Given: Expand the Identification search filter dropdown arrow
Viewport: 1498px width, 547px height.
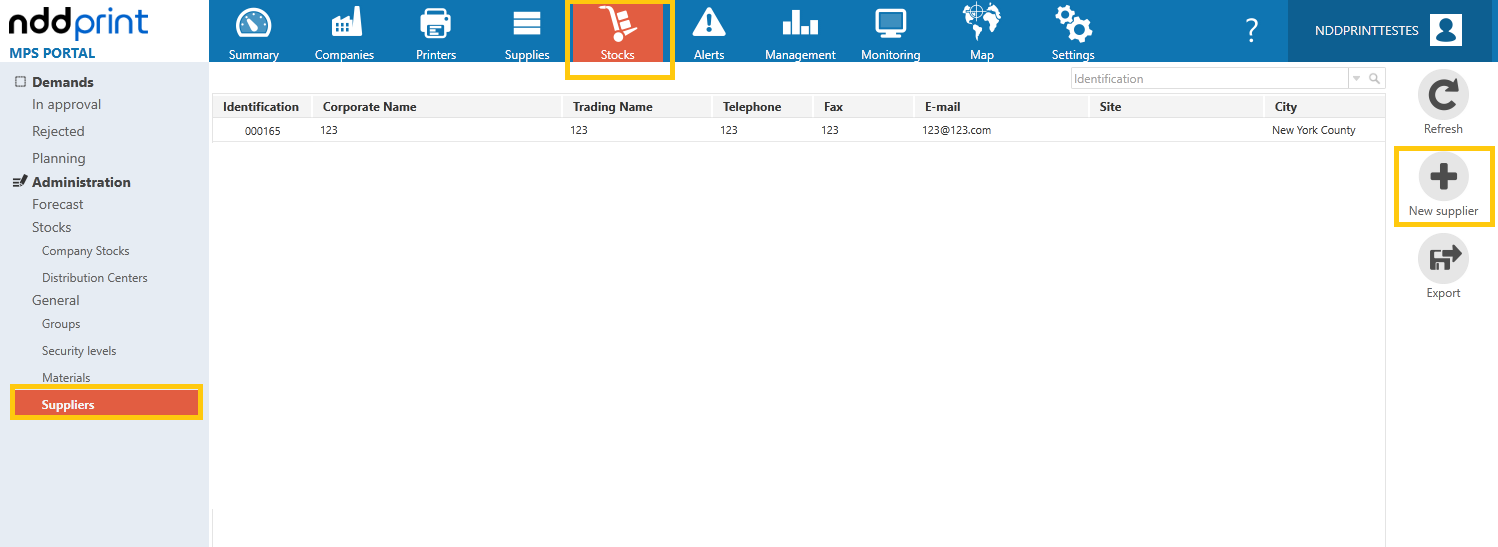Looking at the screenshot, I should [x=1356, y=79].
